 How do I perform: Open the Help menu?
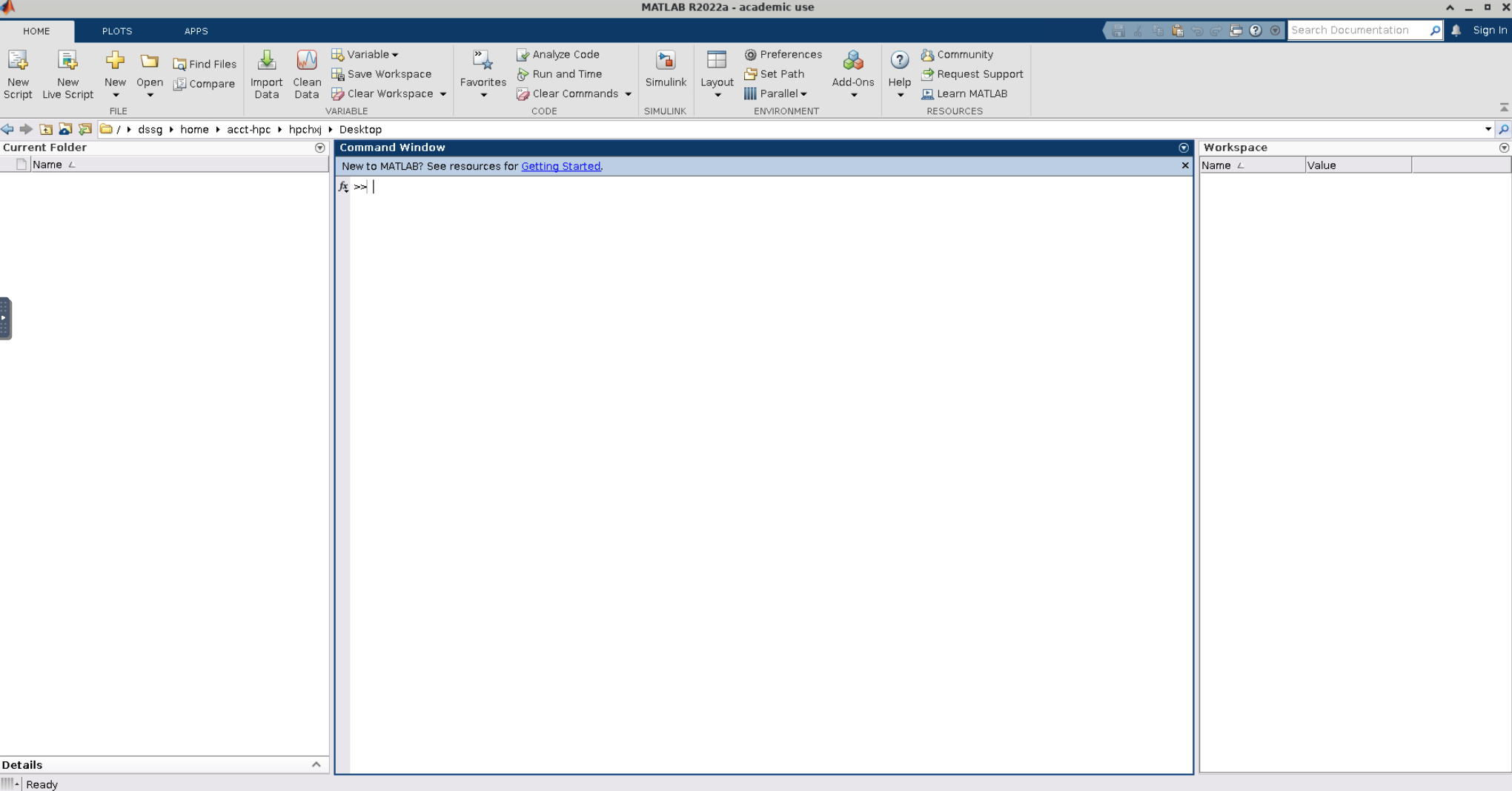pos(900,74)
